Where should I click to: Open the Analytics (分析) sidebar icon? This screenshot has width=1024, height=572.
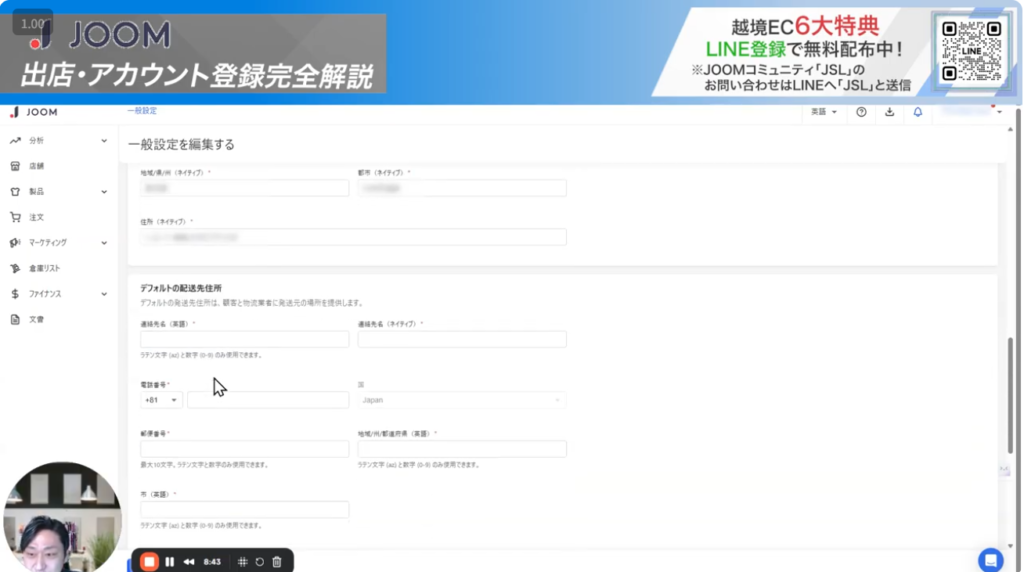pos(15,141)
